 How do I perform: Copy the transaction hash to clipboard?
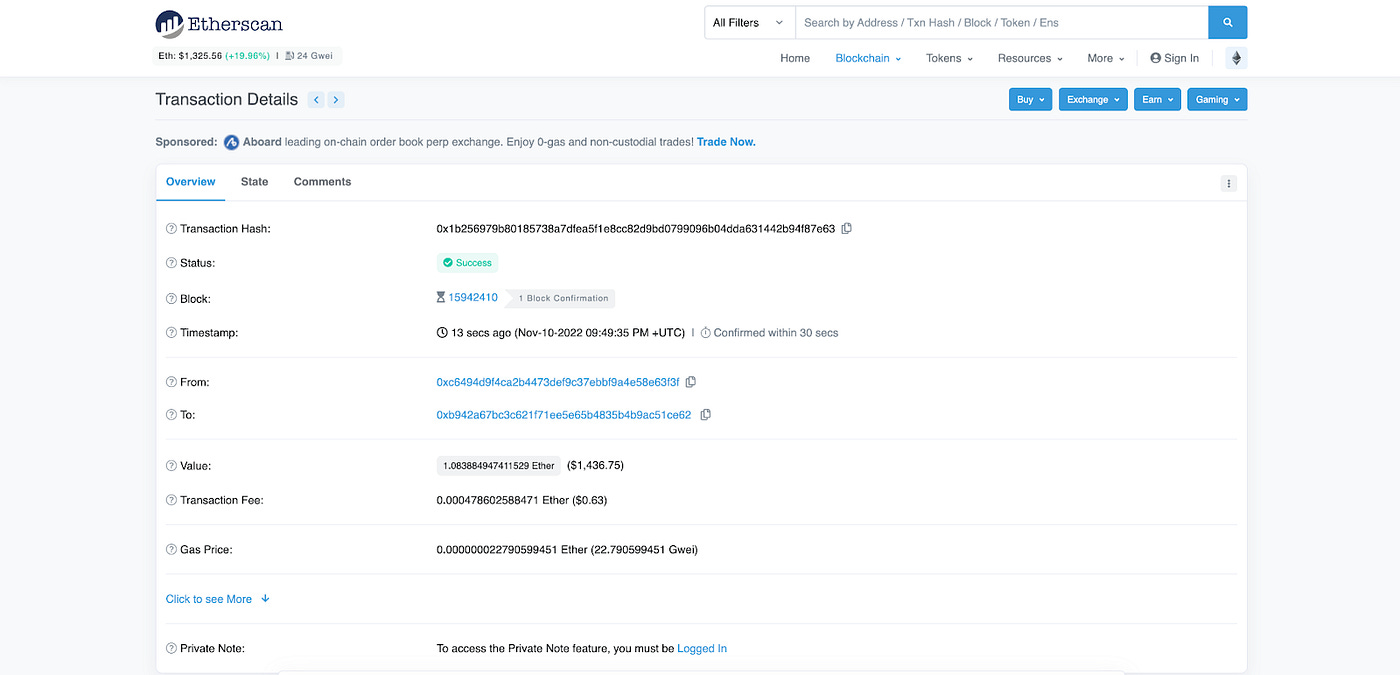(846, 229)
